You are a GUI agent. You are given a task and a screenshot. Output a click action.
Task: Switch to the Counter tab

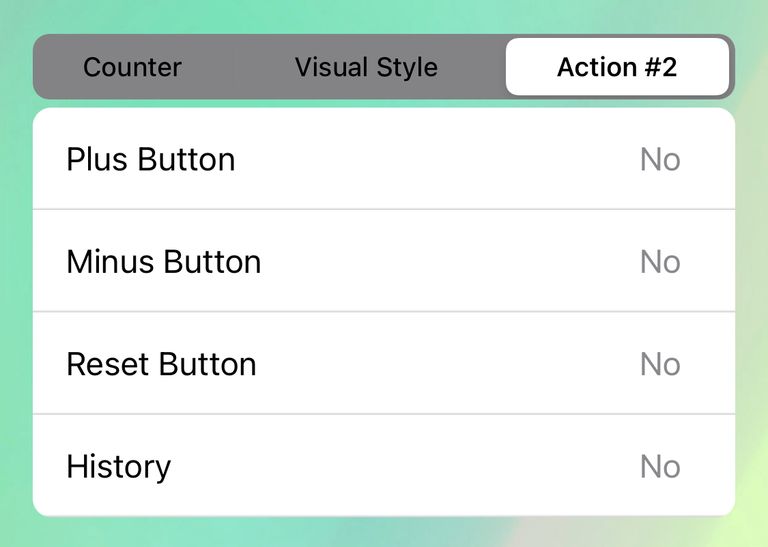click(x=132, y=67)
